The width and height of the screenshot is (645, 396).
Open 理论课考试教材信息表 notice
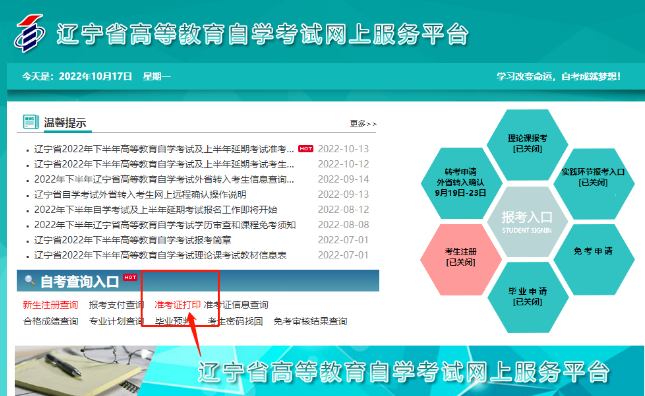click(x=160, y=255)
